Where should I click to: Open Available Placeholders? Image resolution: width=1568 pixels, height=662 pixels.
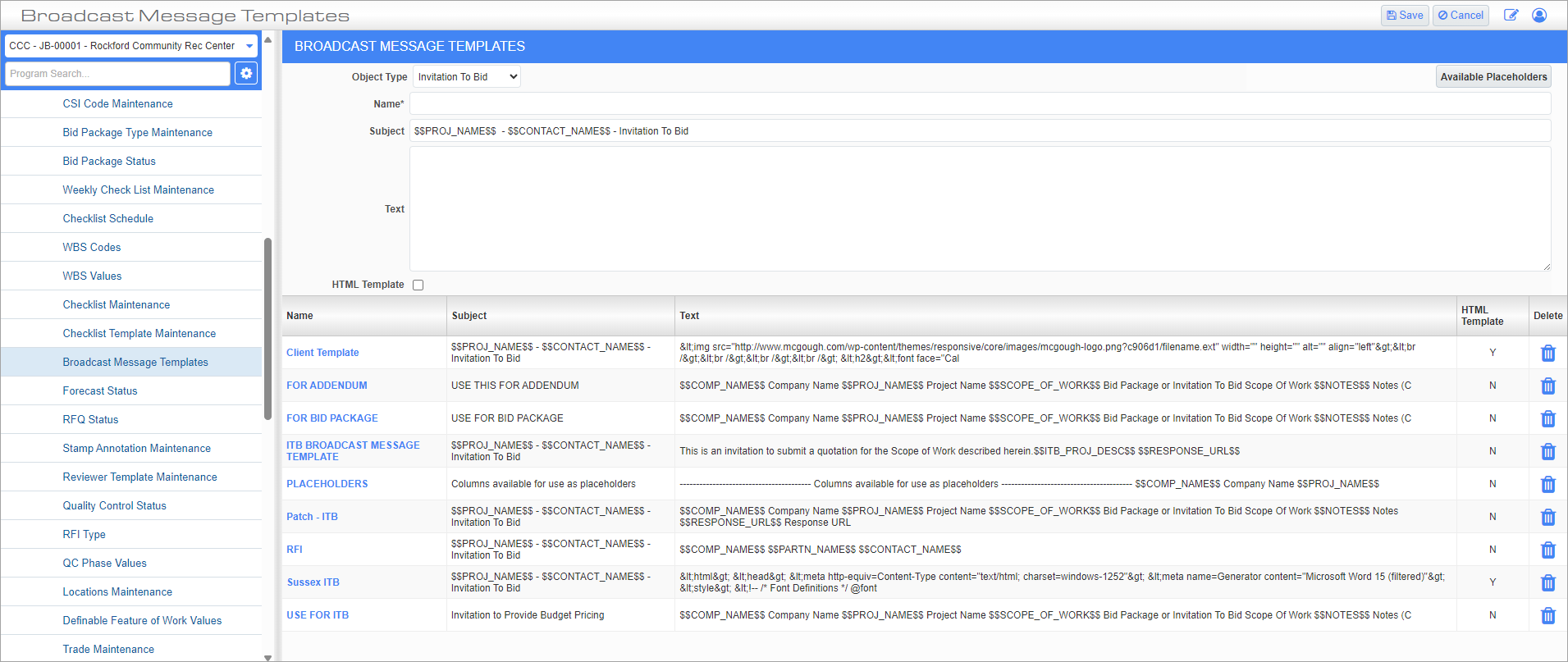click(1493, 76)
